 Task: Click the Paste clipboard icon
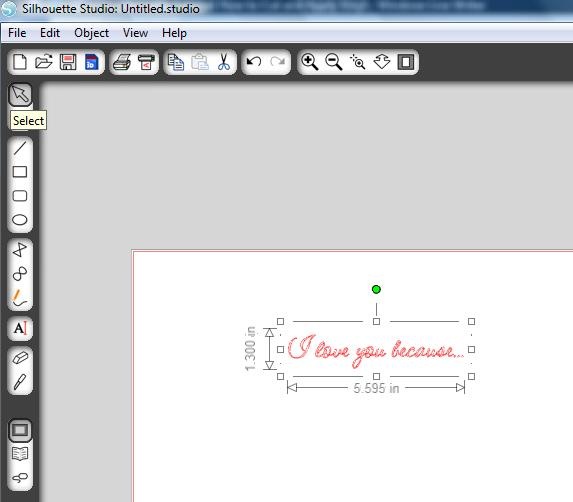200,62
